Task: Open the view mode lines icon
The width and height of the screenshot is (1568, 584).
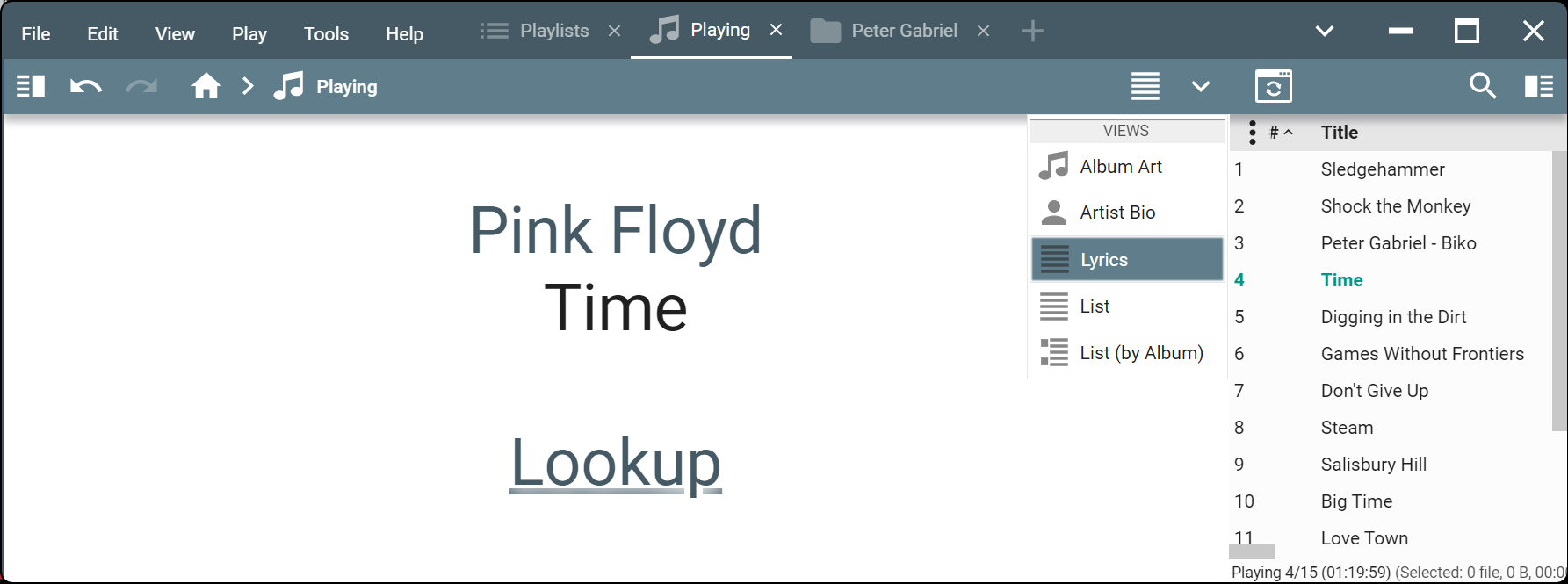Action: tap(1145, 86)
